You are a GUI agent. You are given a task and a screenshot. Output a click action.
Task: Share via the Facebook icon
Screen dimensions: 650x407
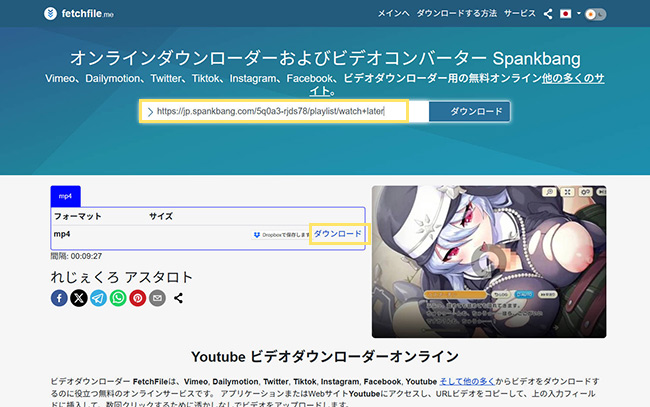(x=59, y=298)
